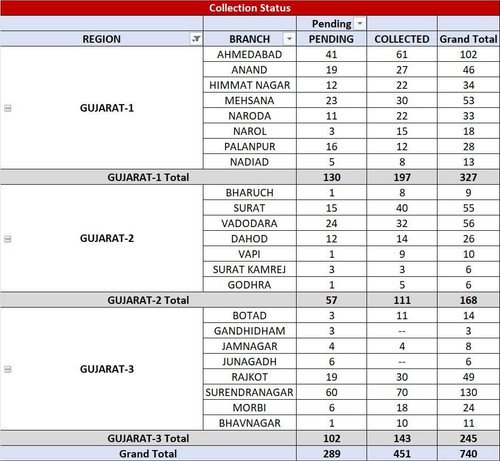This screenshot has height=461, width=500.
Task: Collapse the GUJARAT-1 group
Action: (8, 108)
